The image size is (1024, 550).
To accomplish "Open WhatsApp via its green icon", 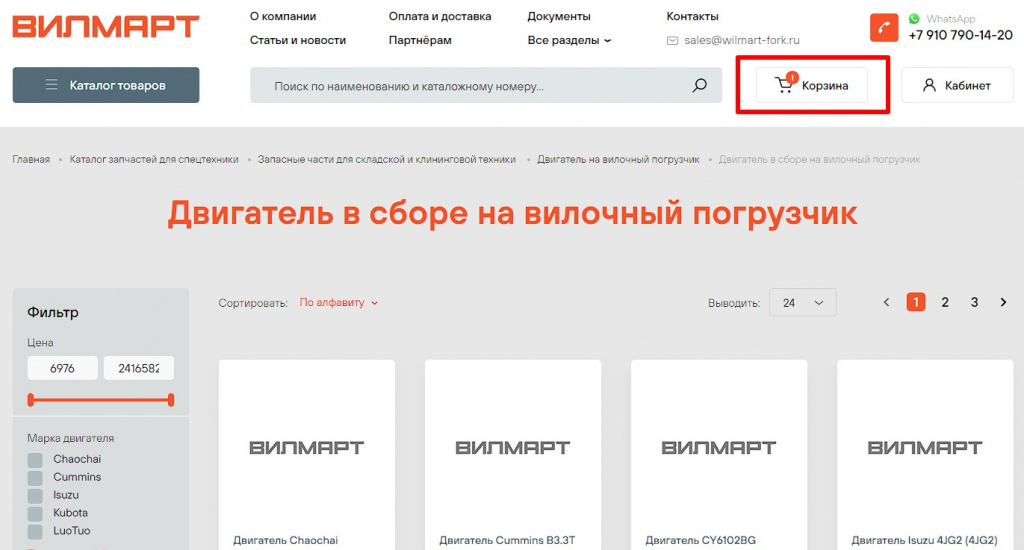I will point(914,19).
